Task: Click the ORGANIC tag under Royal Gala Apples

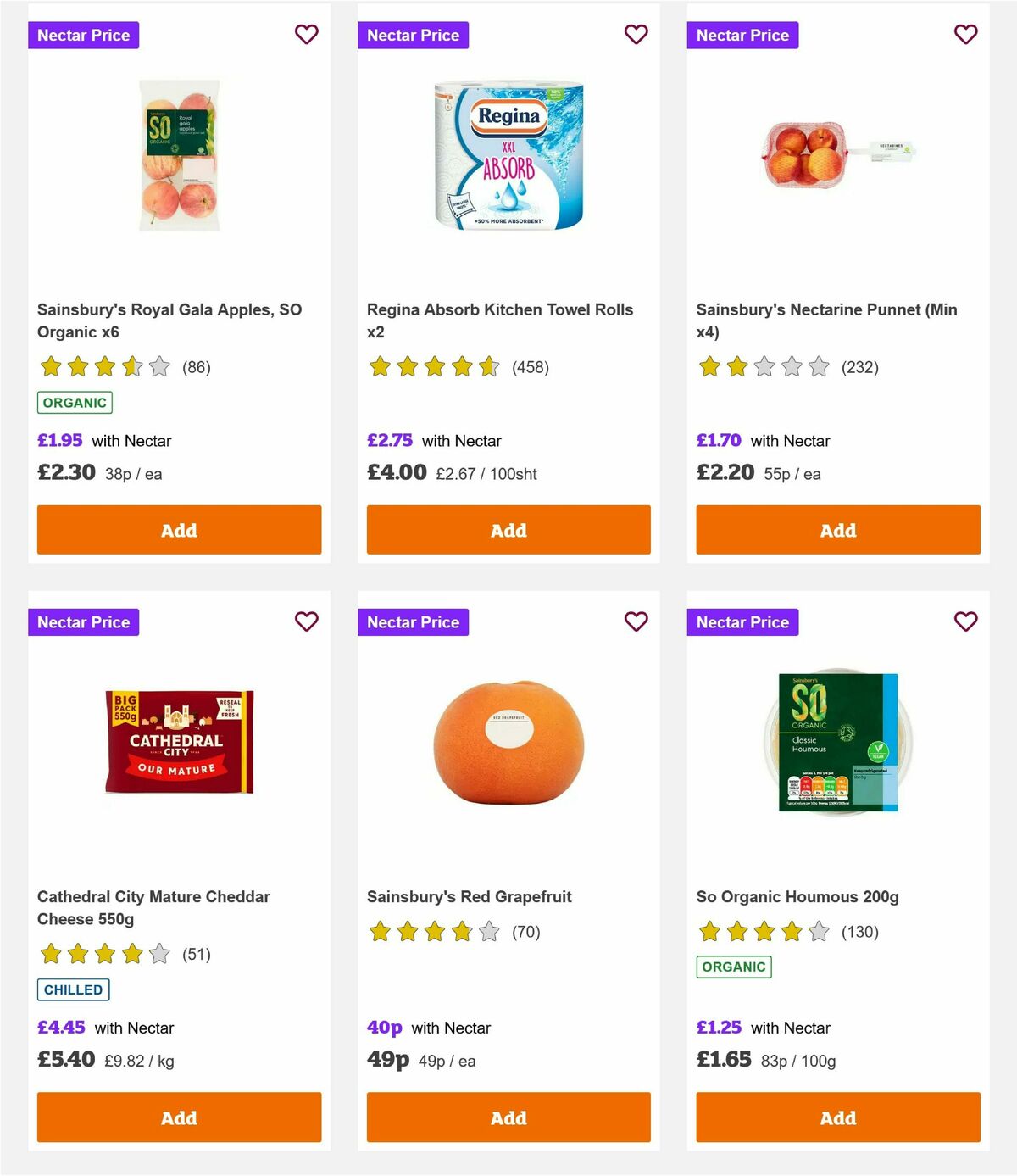Action: [x=75, y=402]
